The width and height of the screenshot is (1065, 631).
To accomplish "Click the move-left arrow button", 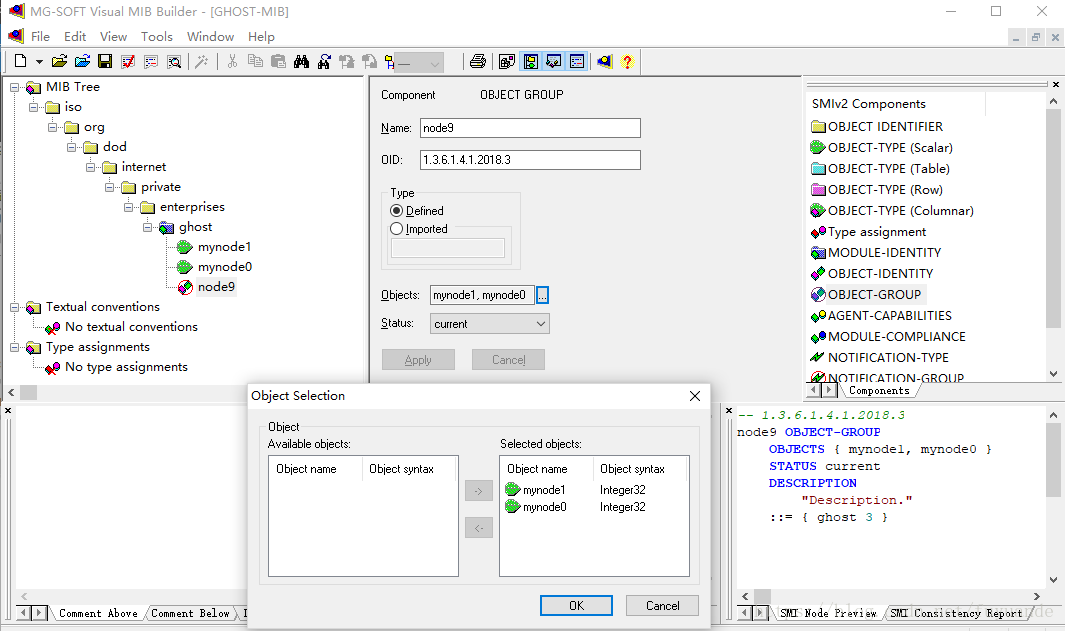I will click(479, 528).
